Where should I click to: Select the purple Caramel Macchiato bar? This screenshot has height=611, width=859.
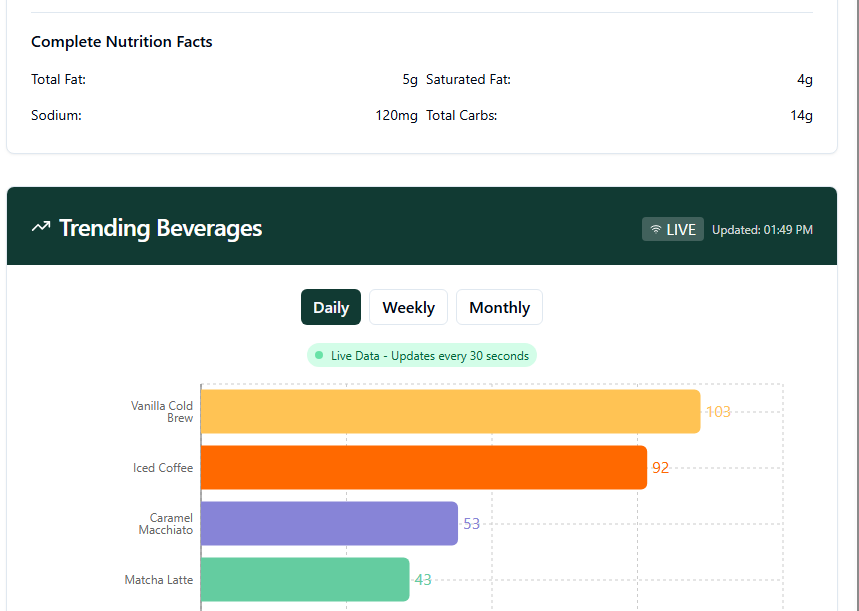[x=329, y=524]
